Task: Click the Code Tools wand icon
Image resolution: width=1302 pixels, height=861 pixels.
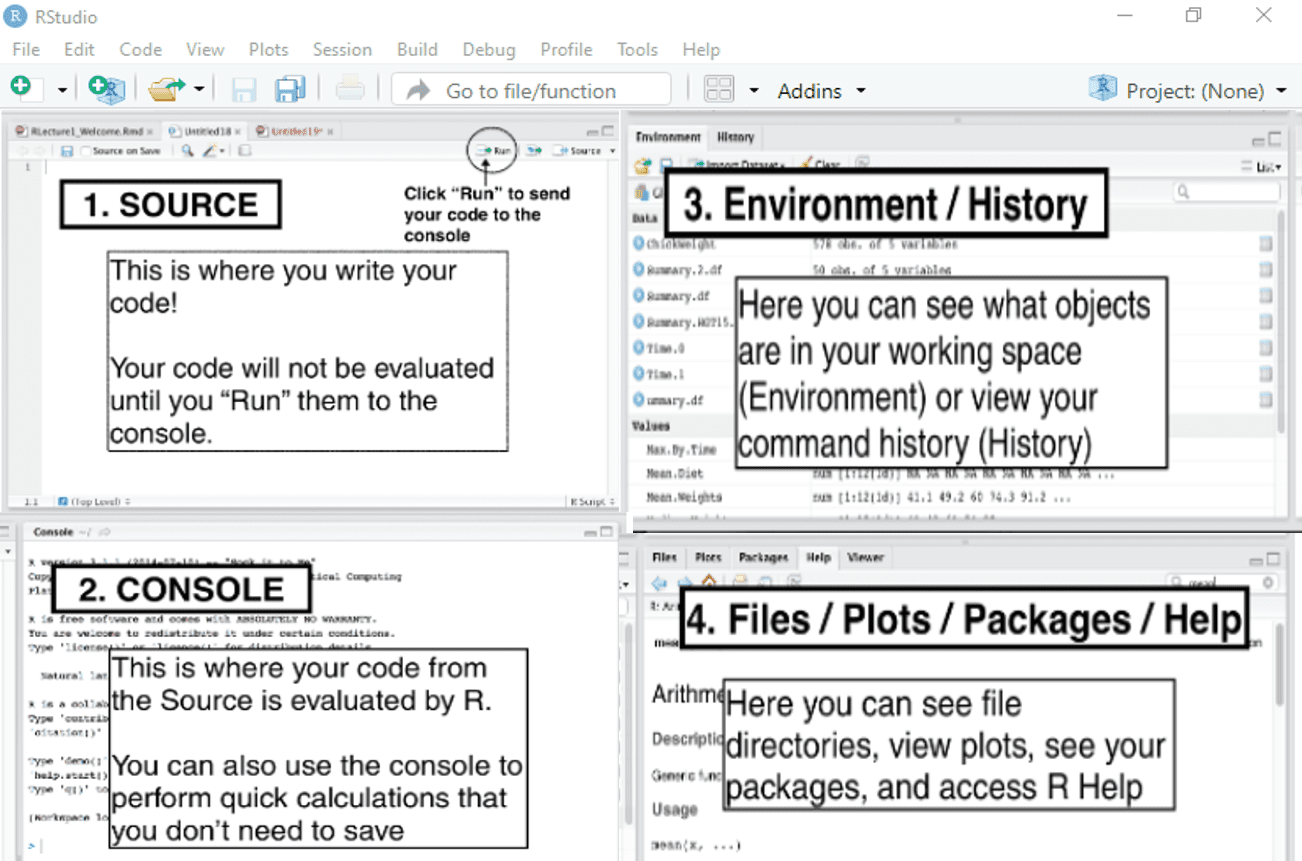Action: point(210,151)
